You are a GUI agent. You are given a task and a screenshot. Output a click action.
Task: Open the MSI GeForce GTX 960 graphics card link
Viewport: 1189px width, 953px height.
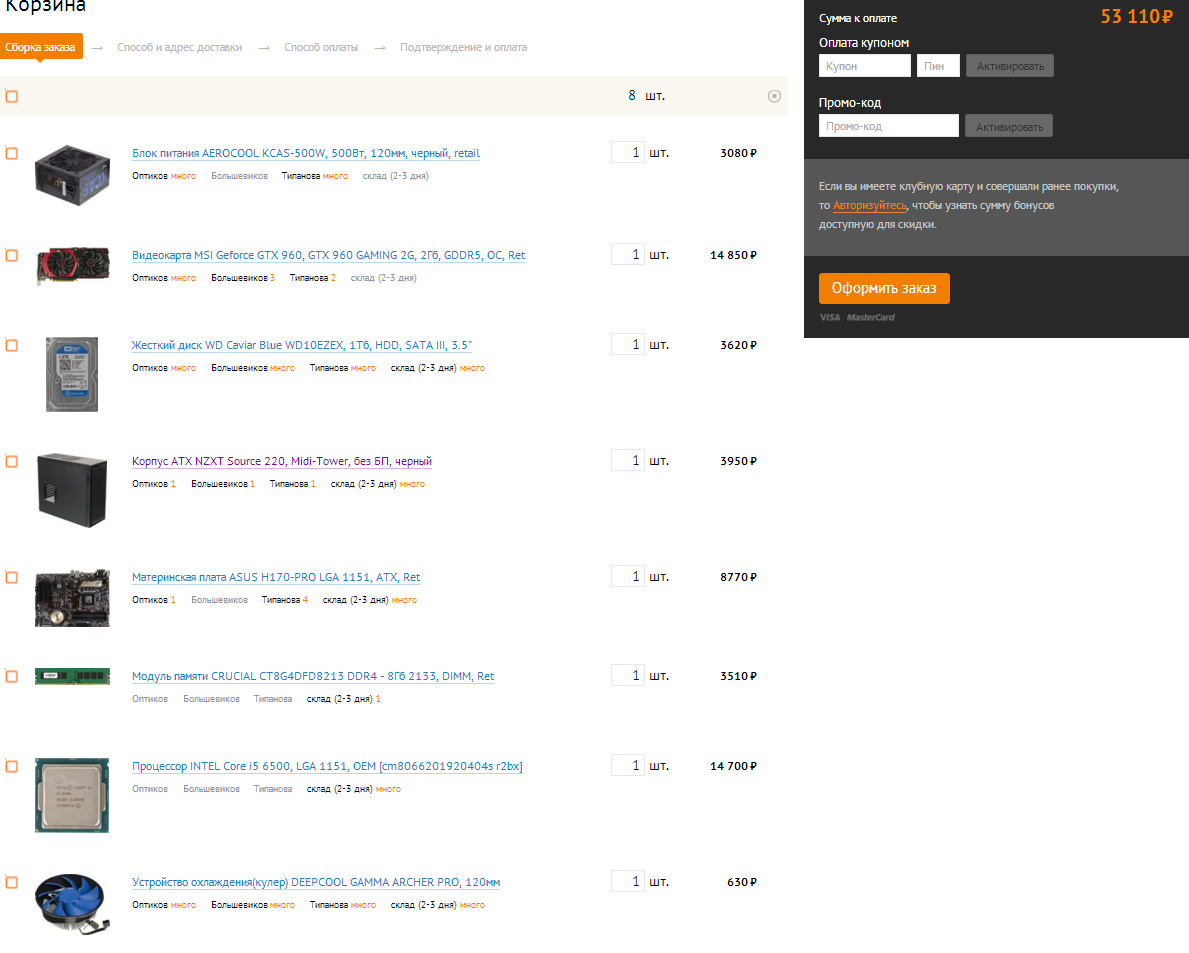pos(328,255)
